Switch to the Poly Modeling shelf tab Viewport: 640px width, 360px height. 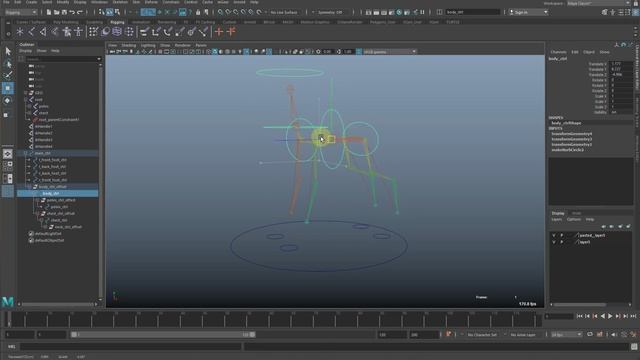[65, 22]
